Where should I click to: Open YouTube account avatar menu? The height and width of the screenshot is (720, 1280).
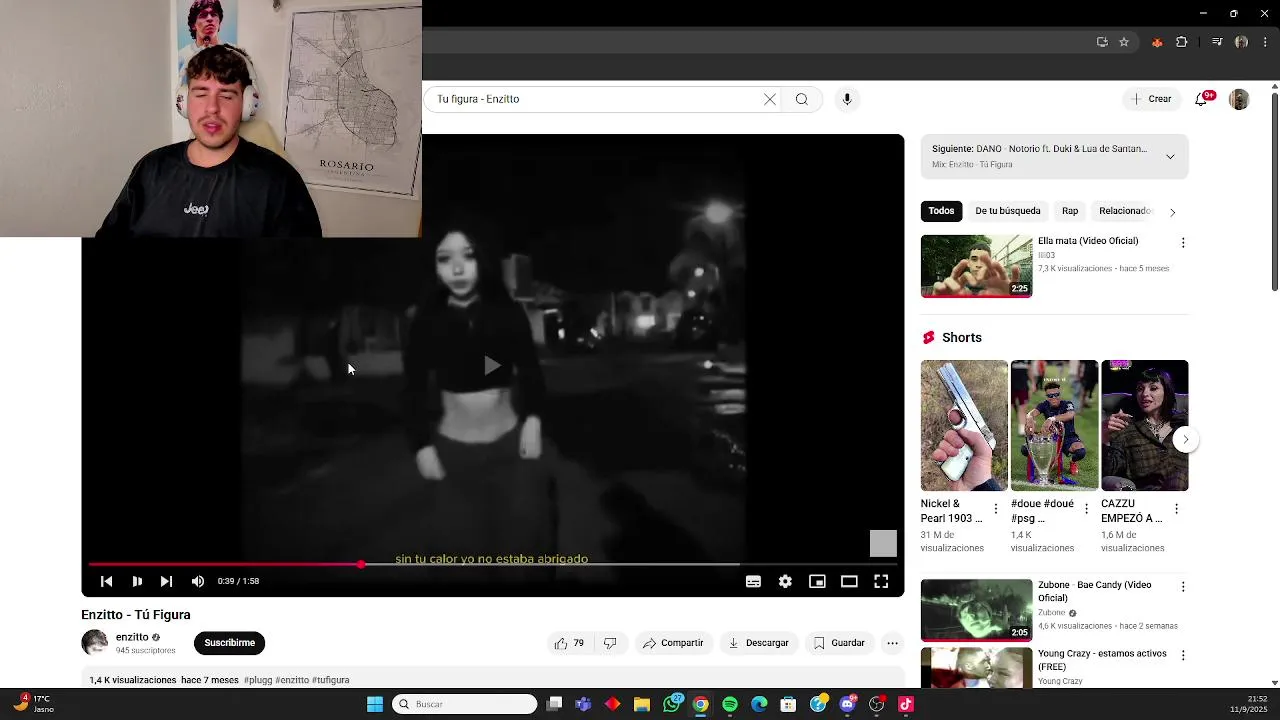(1239, 99)
